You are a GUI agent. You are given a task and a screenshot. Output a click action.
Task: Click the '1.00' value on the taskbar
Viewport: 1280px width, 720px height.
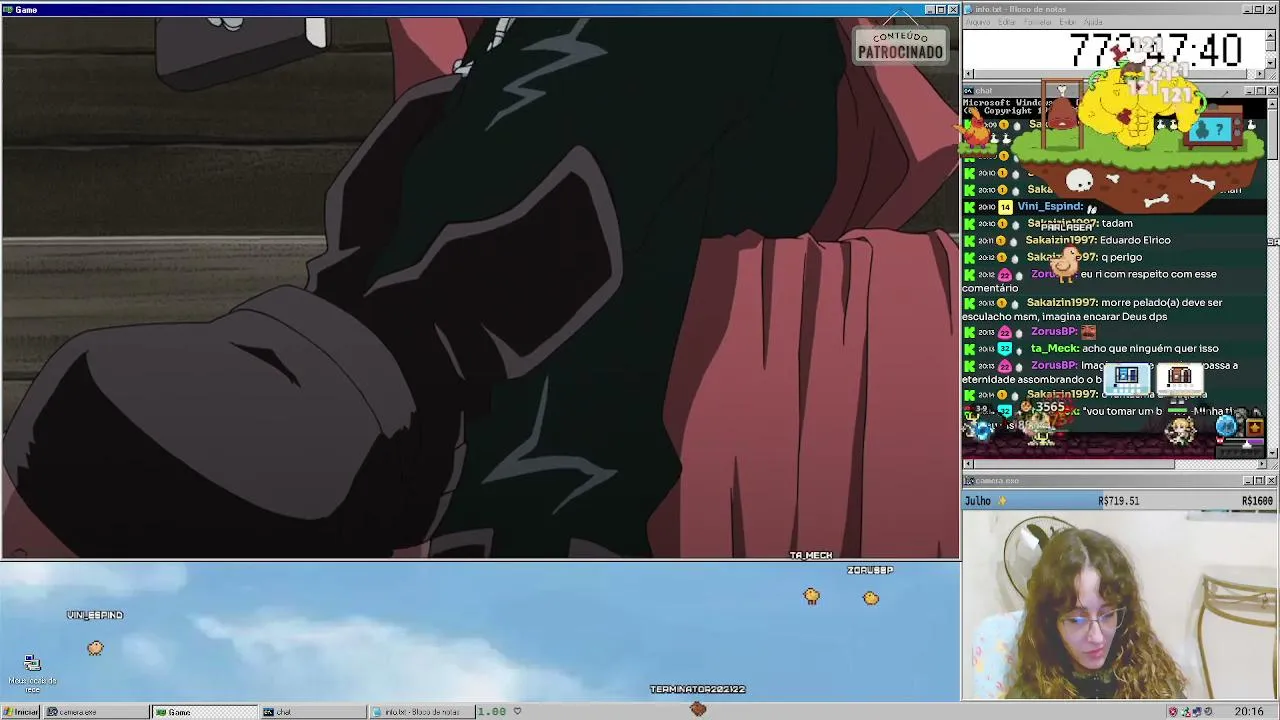(x=491, y=711)
